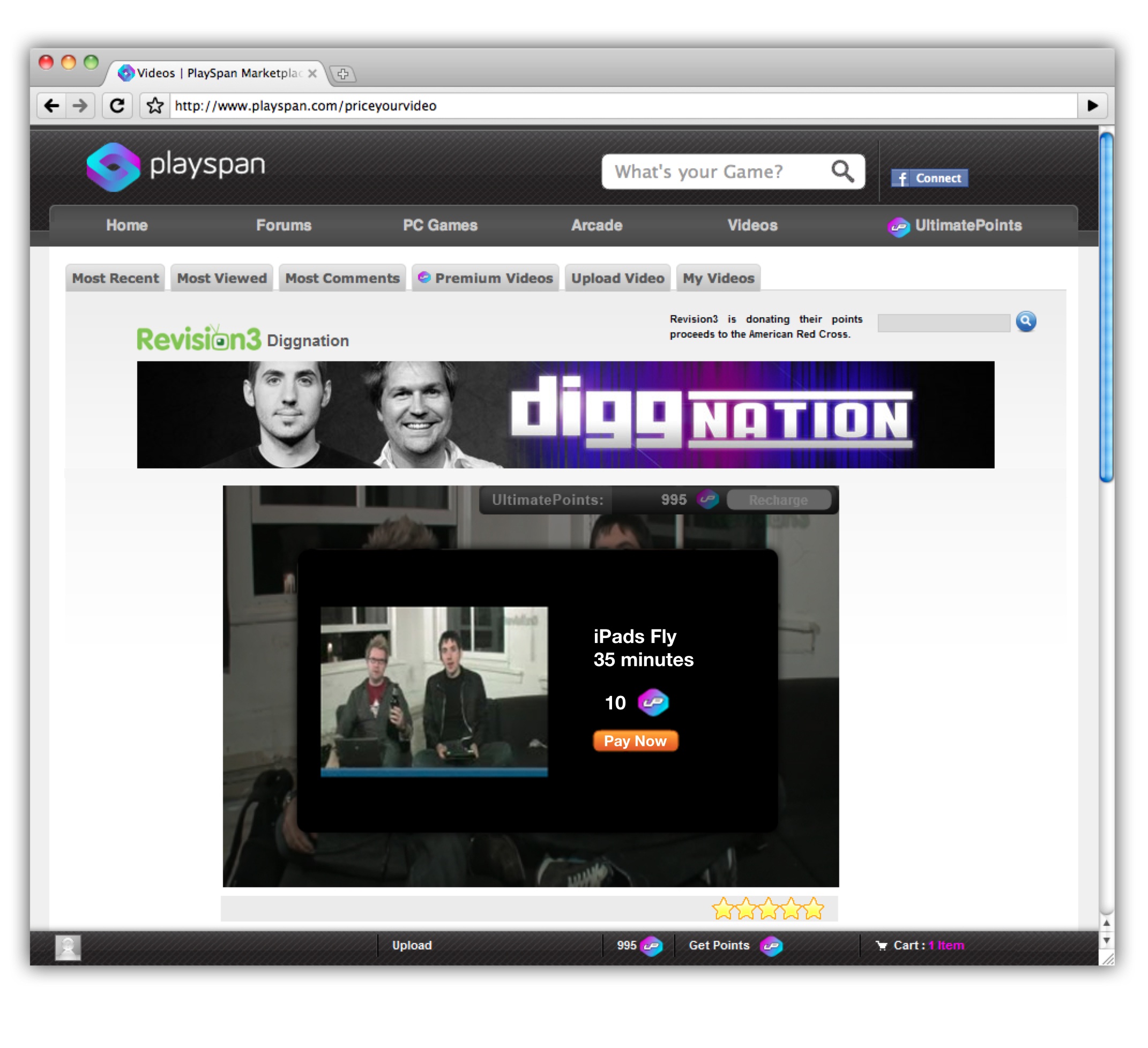Image resolution: width=1148 pixels, height=1048 pixels.
Task: Click the PlaySpan logo
Action: (x=175, y=167)
